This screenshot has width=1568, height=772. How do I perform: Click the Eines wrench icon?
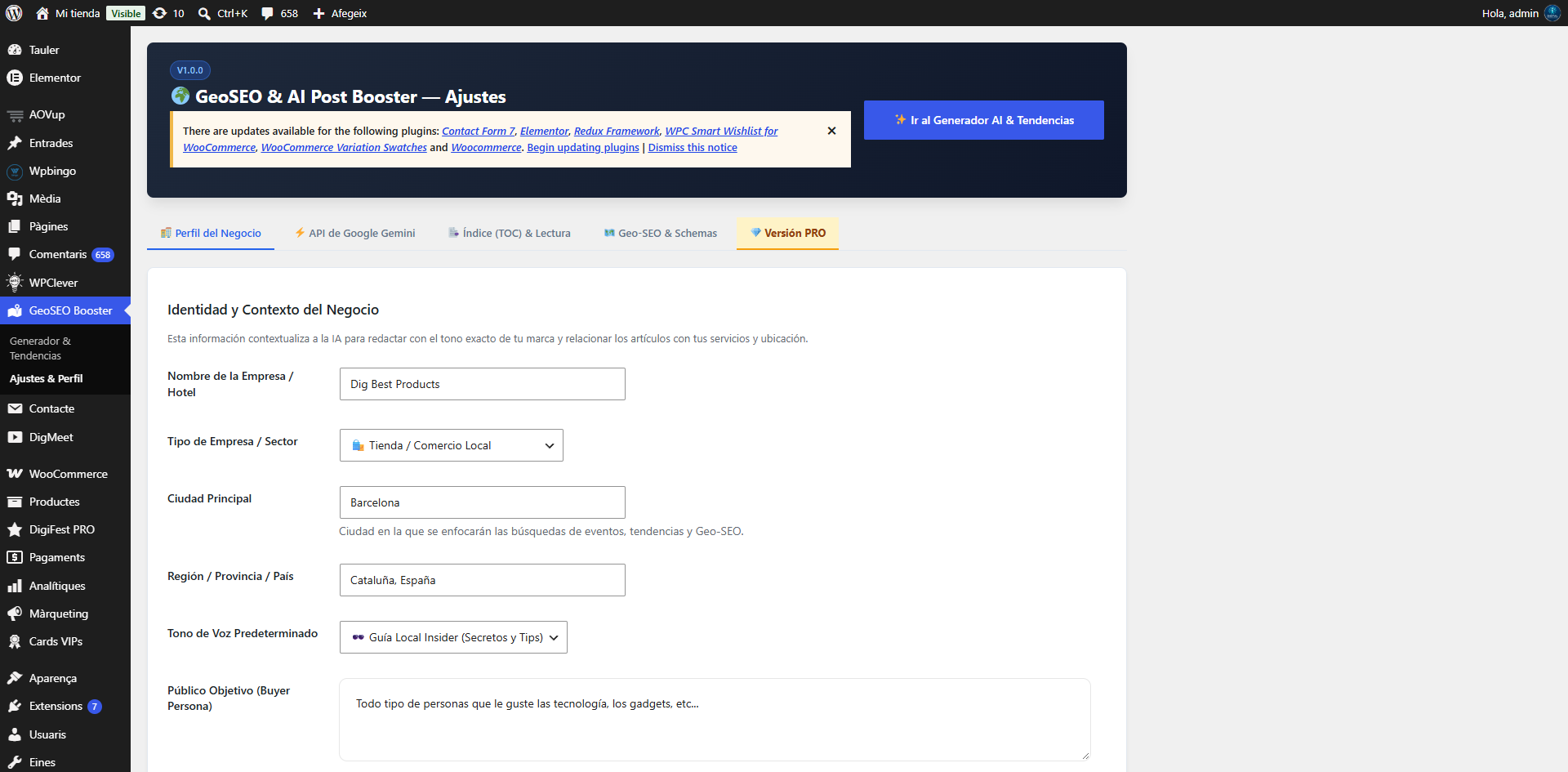point(15,762)
